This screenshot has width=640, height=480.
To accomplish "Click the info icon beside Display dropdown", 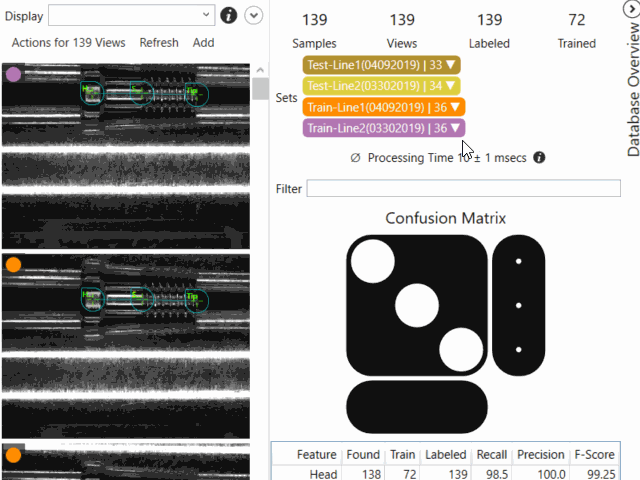I will coord(228,15).
